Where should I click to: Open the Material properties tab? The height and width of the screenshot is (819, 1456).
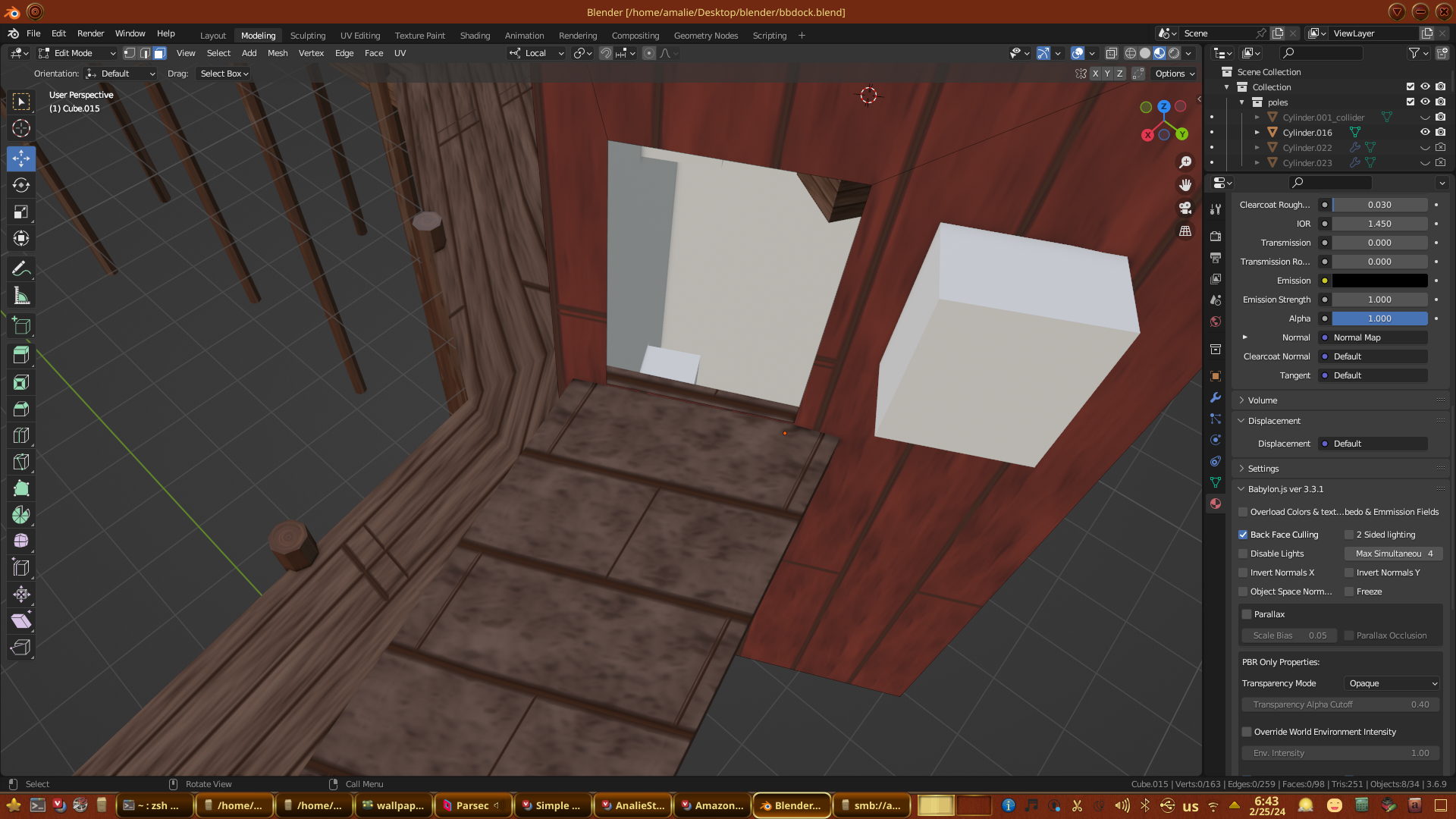[1216, 504]
